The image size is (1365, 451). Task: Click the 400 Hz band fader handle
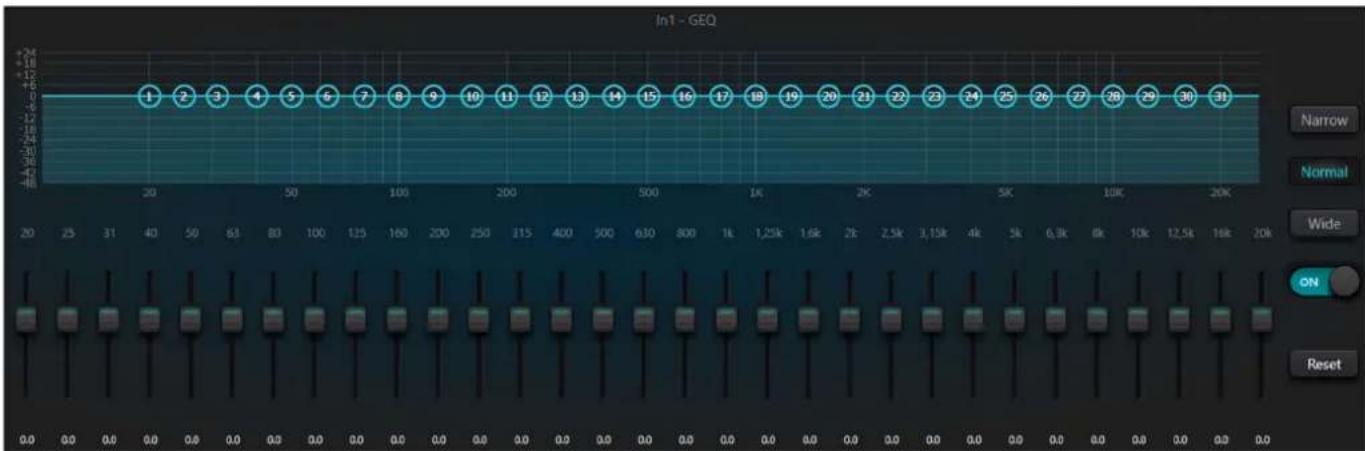click(562, 320)
